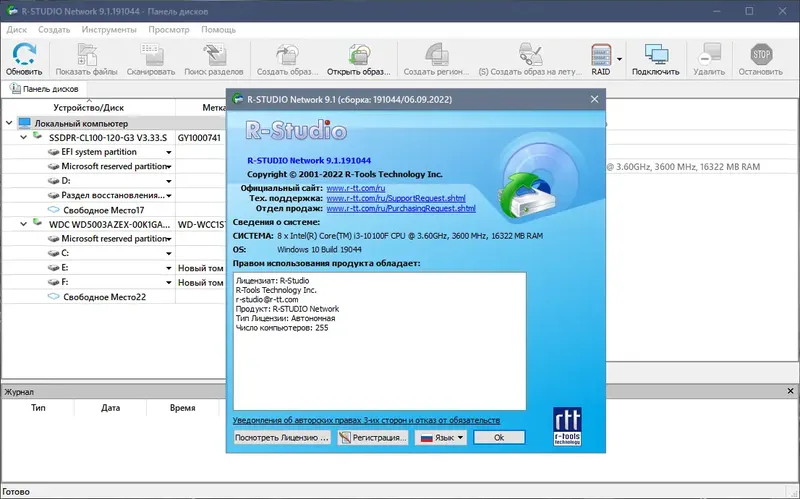Open the Создать menu
800x499 pixels.
pos(54,30)
